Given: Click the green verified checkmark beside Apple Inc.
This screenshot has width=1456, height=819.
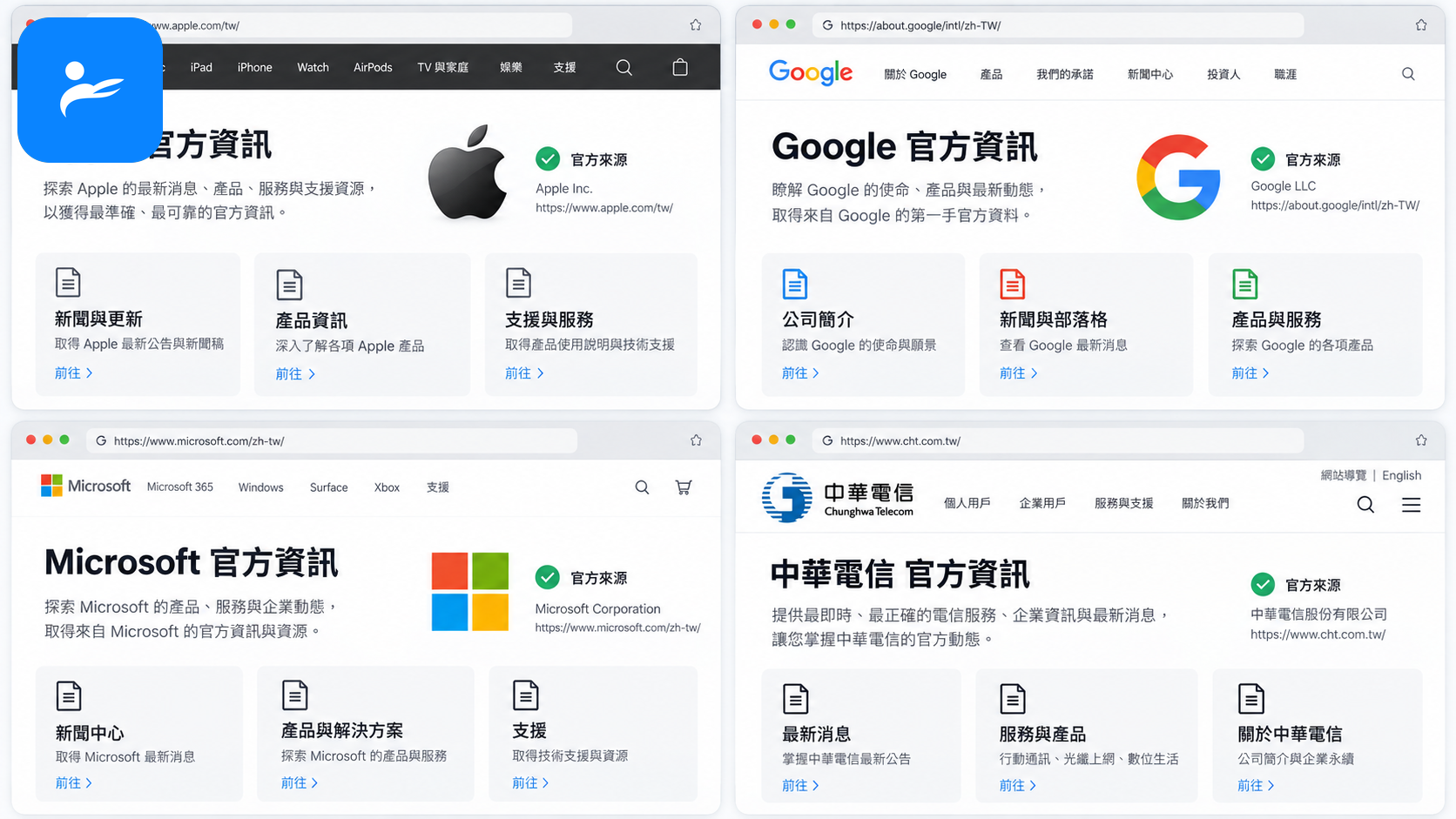Looking at the screenshot, I should (x=548, y=159).
